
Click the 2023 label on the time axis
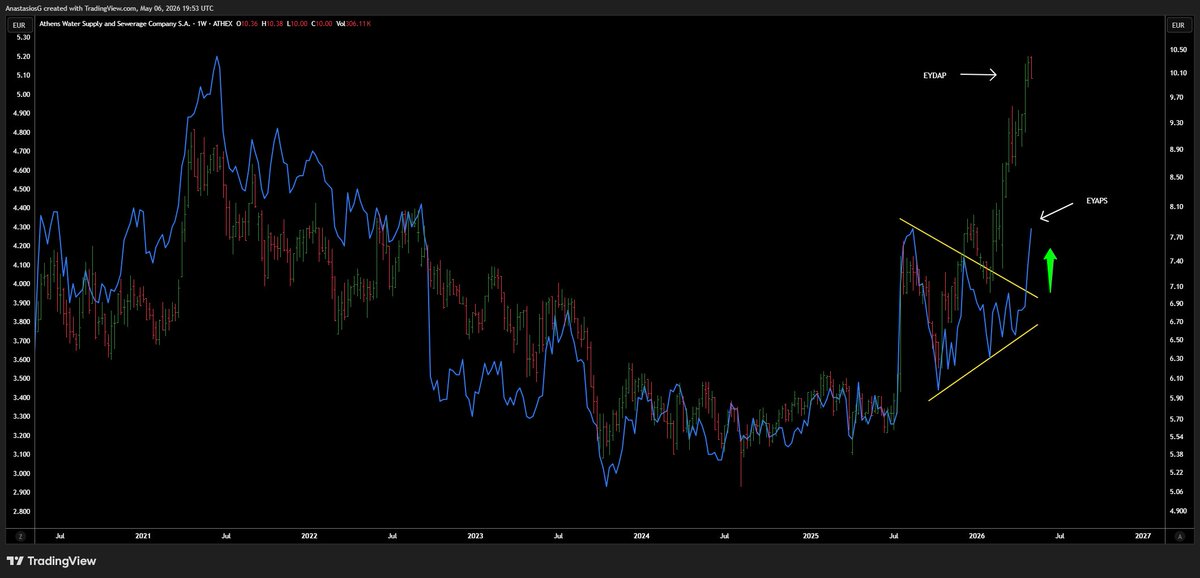point(475,536)
